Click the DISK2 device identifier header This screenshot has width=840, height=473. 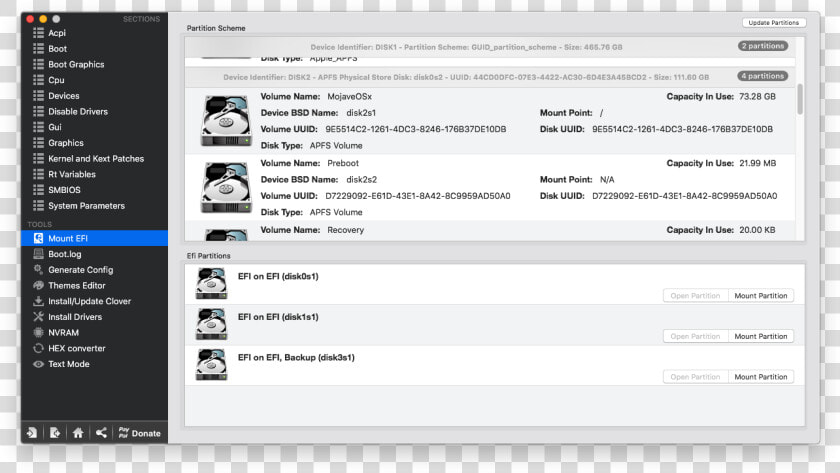pos(466,77)
